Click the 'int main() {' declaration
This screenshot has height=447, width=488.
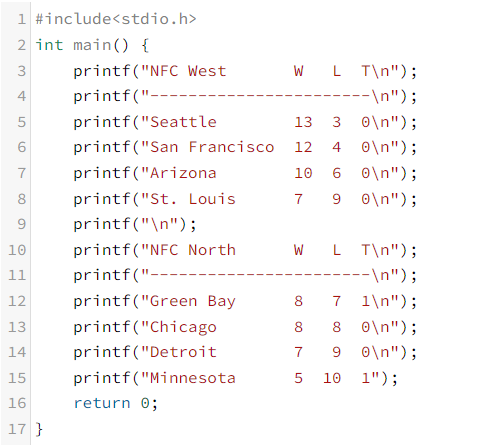[x=92, y=45]
